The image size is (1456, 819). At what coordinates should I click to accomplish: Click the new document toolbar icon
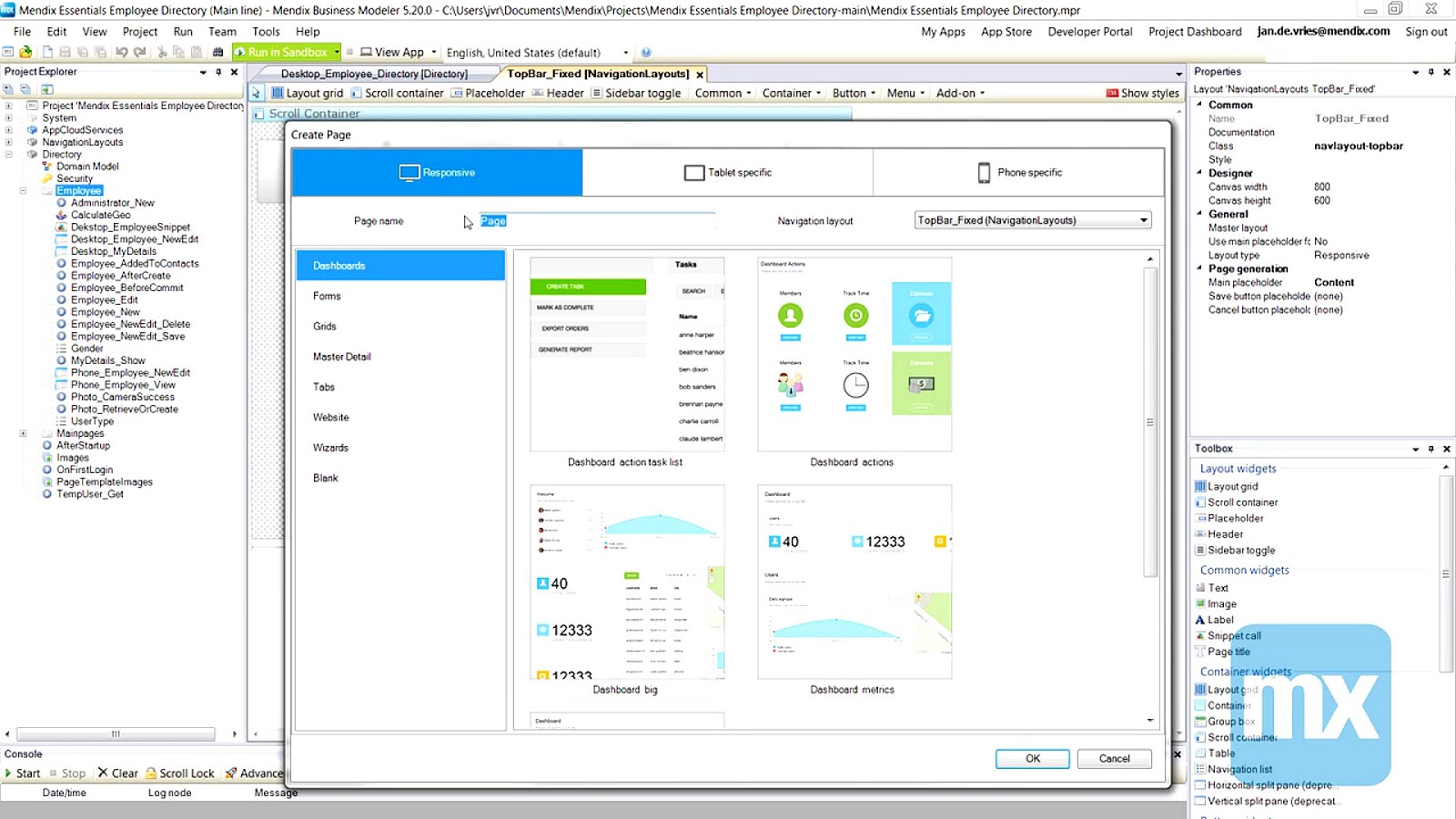[47, 52]
